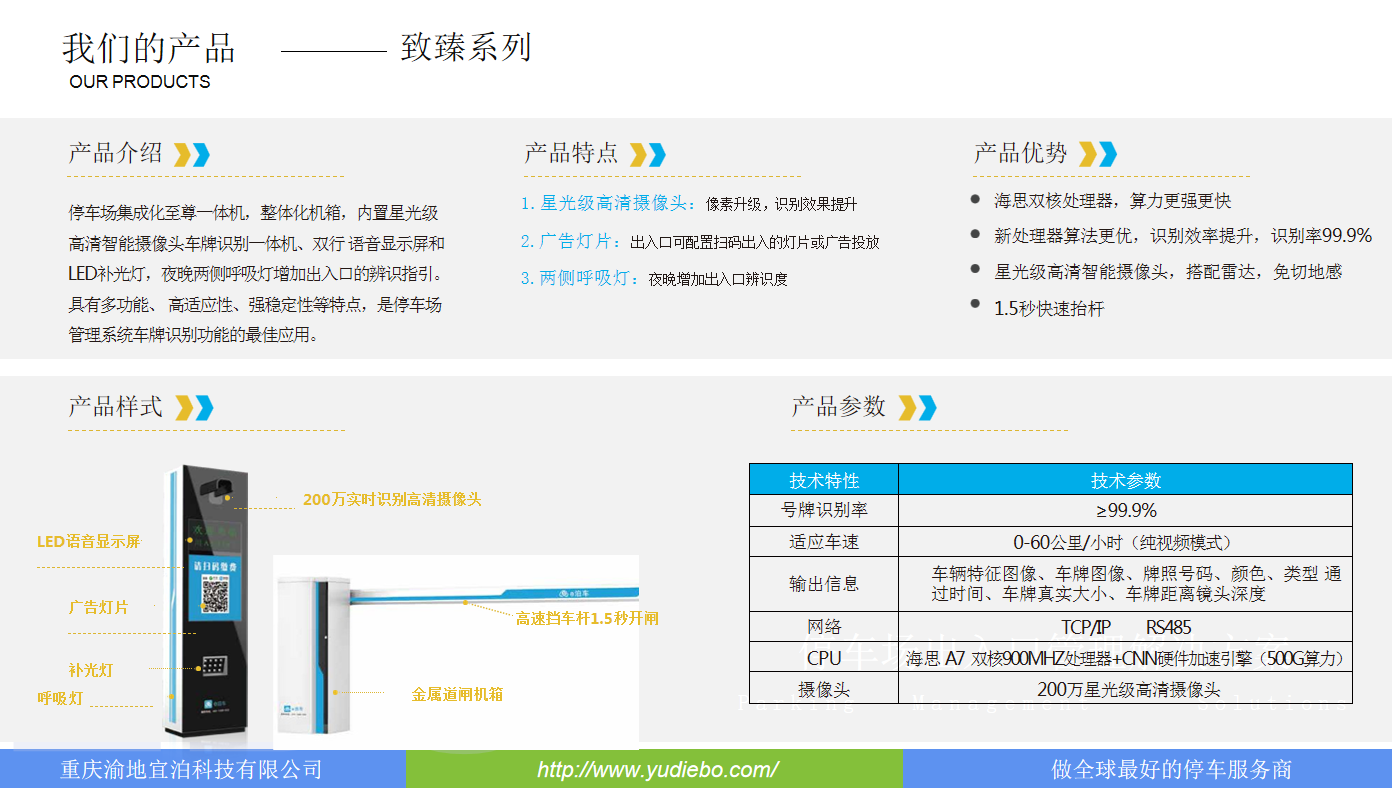Click the LED语音显示屏 callout label
The width and height of the screenshot is (1392, 788).
(x=88, y=542)
